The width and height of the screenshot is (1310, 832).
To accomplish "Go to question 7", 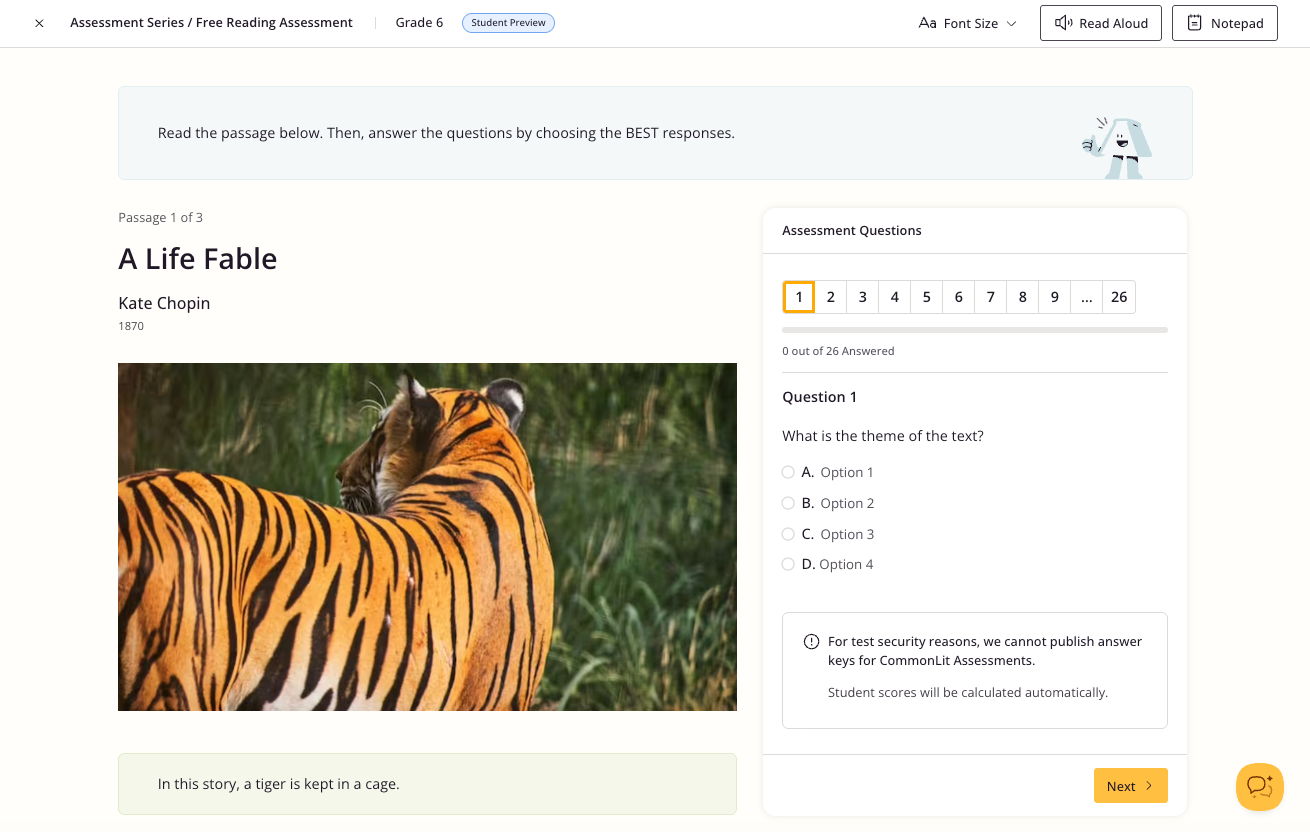I will point(991,297).
